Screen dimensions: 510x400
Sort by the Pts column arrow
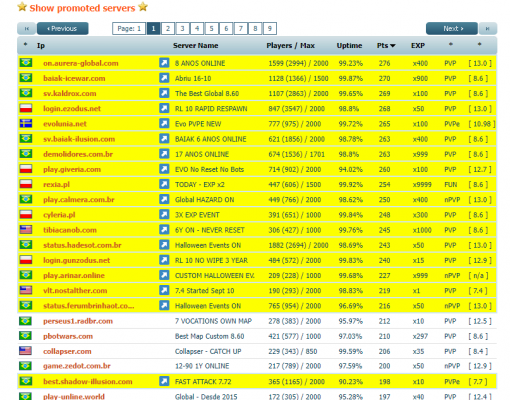(393, 46)
